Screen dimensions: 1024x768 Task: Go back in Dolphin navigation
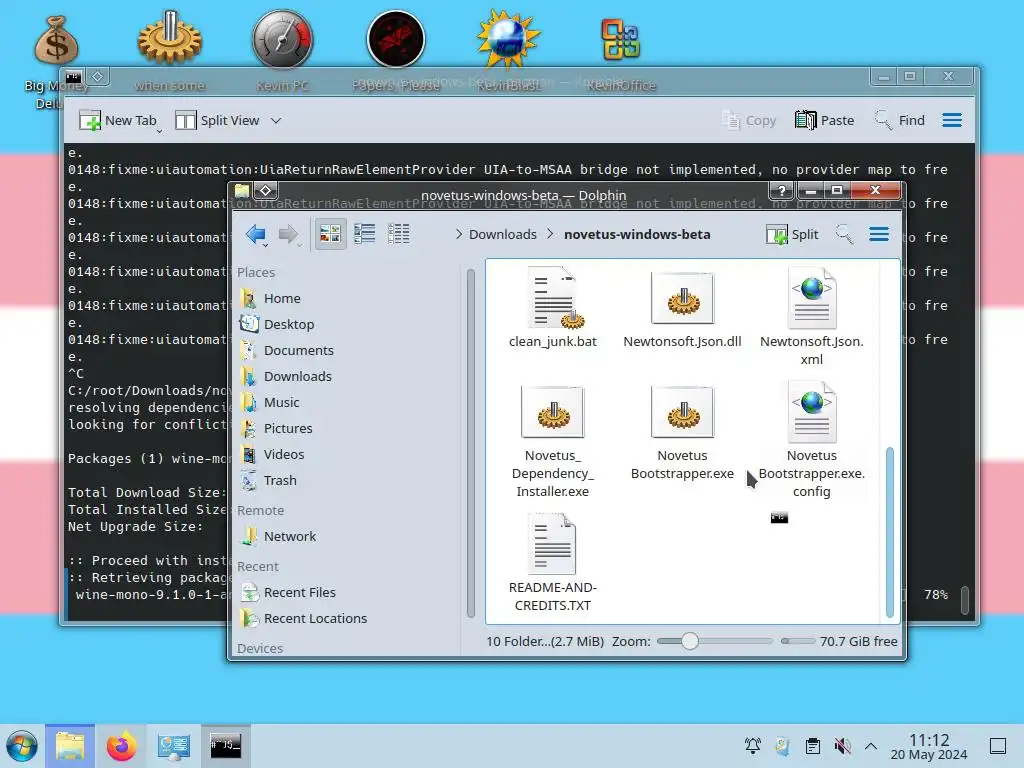tap(255, 234)
